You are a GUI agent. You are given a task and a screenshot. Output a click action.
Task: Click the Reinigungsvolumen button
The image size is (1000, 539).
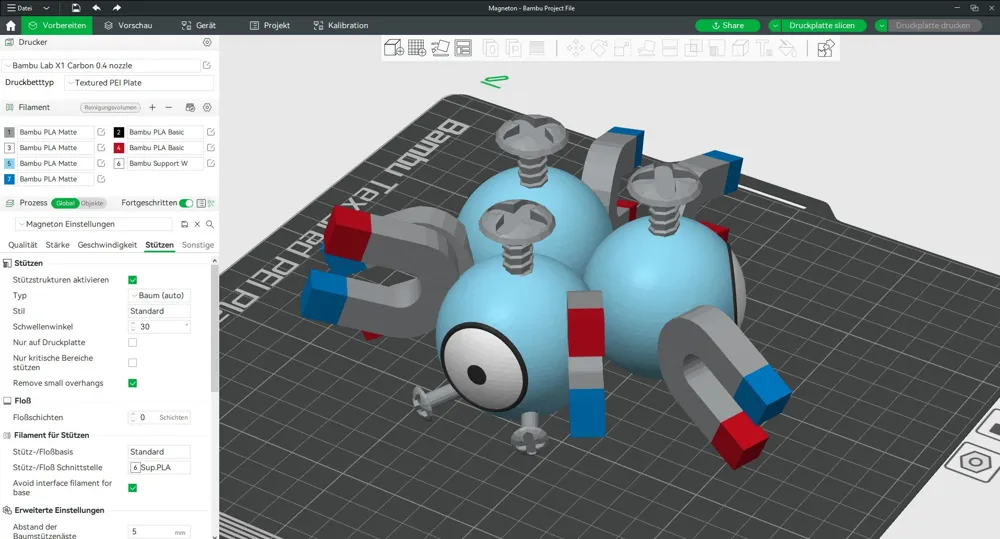[x=110, y=107]
